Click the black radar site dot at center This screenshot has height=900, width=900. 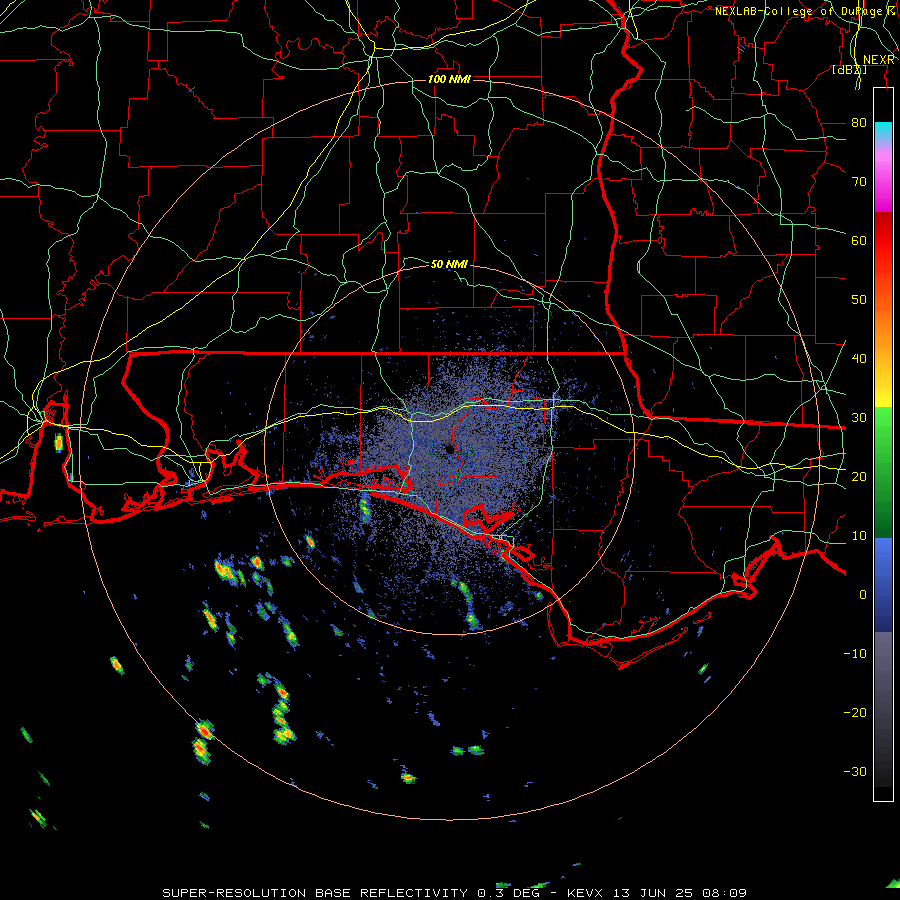tap(450, 449)
